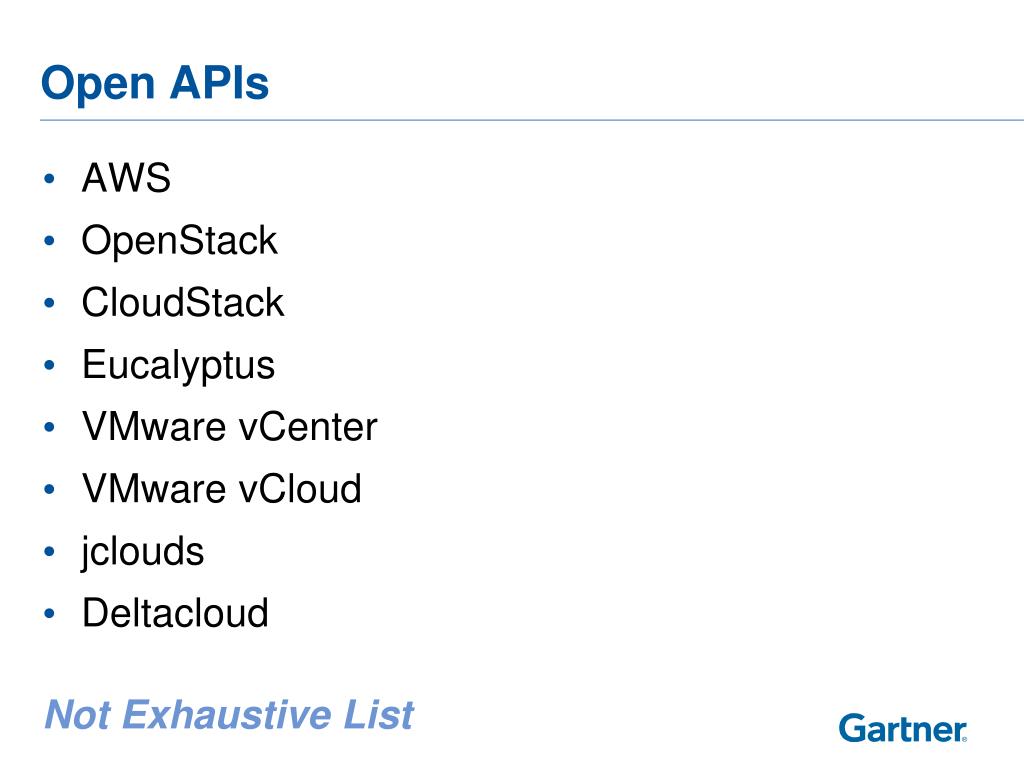The width and height of the screenshot is (1024, 768).
Task: Click the "Open APIs" slide title
Action: (155, 85)
